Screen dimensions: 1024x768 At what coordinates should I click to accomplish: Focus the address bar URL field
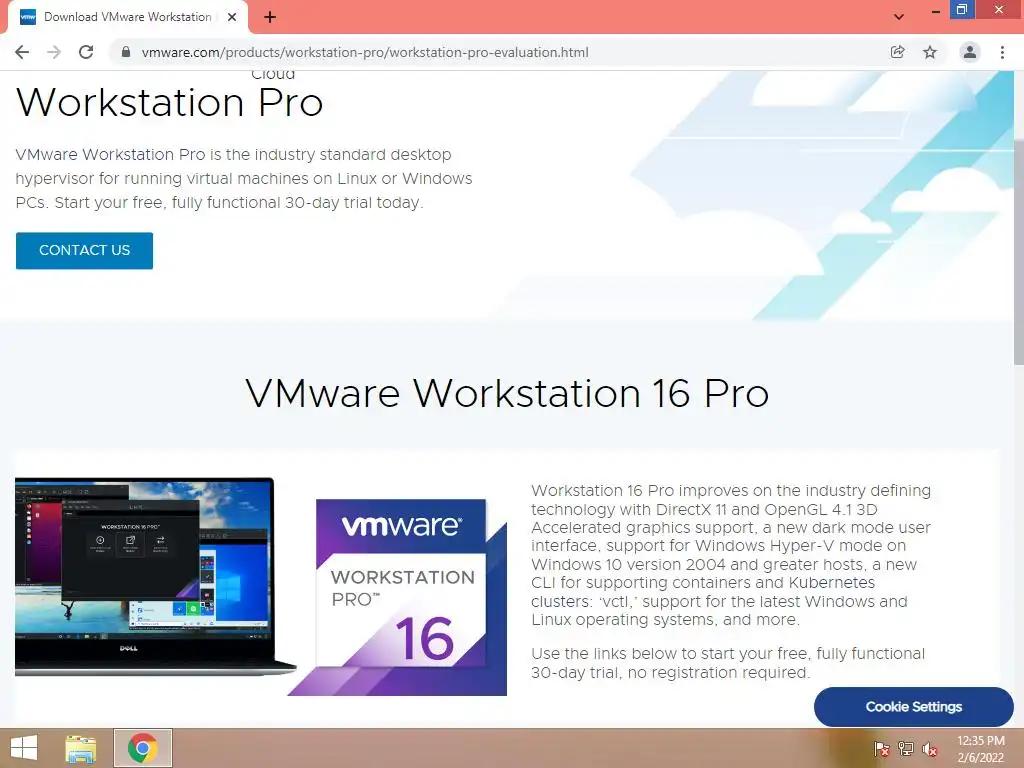pyautogui.click(x=503, y=52)
